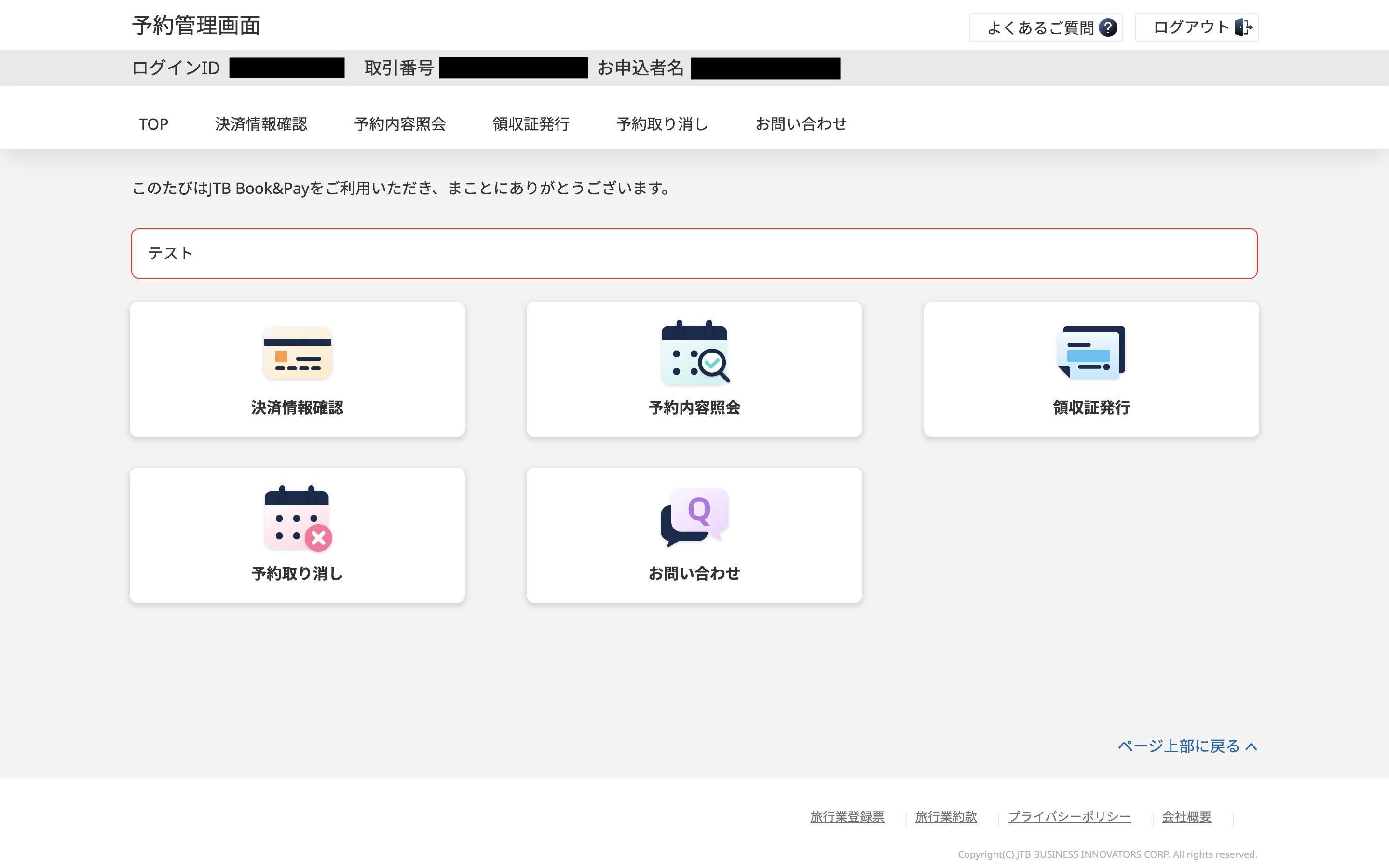Click the Q speech bubble inquiry icon
Viewport: 1389px width, 868px height.
coord(694,516)
